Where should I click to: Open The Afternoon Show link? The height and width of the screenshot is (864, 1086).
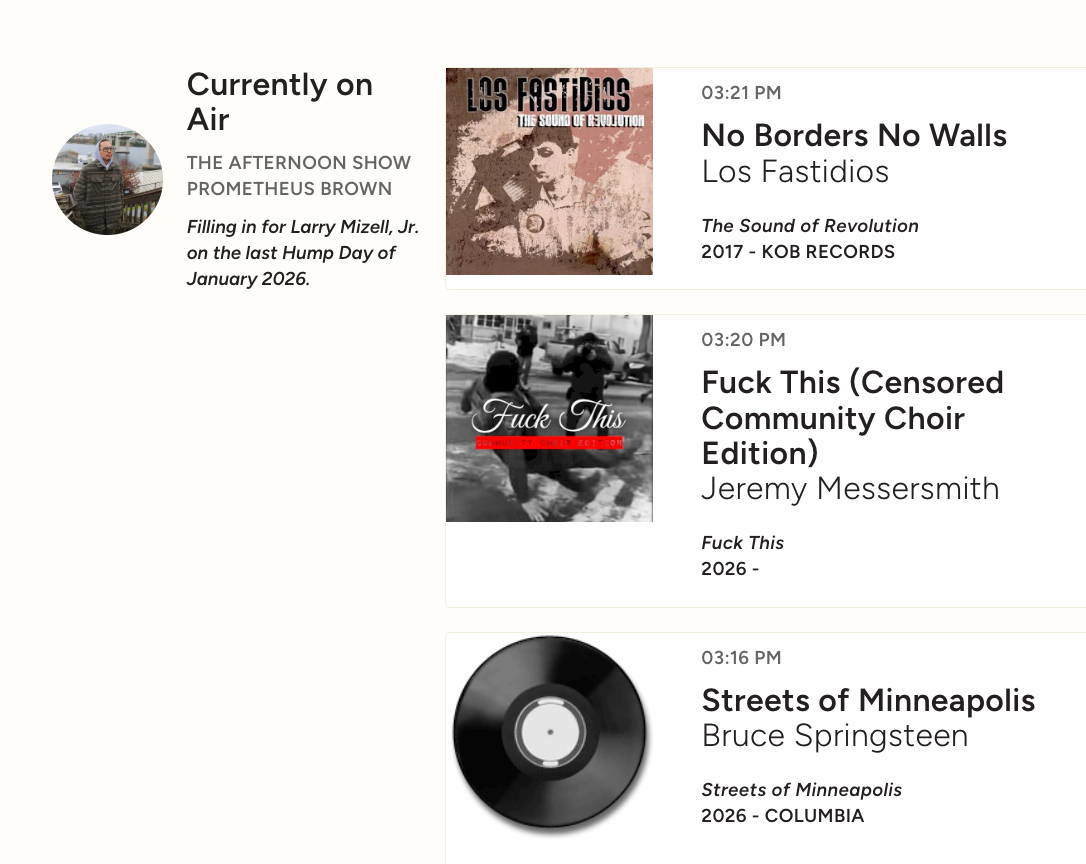coord(298,163)
